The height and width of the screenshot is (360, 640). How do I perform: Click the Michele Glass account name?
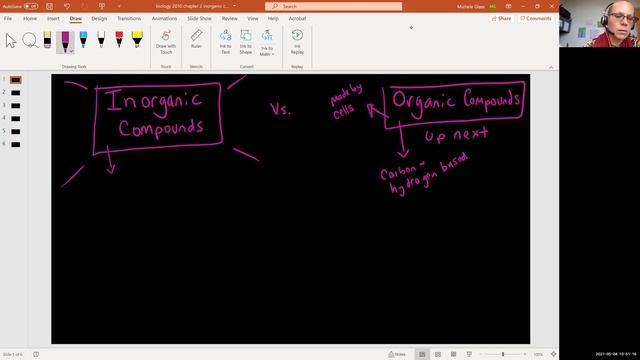coord(471,7)
